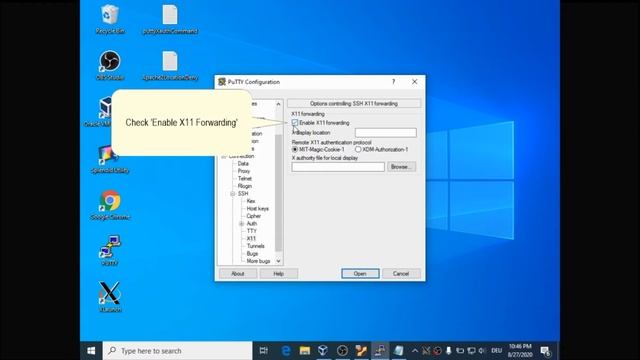640x360 pixels.
Task: Expand the Auth tree node
Action: 241,224
